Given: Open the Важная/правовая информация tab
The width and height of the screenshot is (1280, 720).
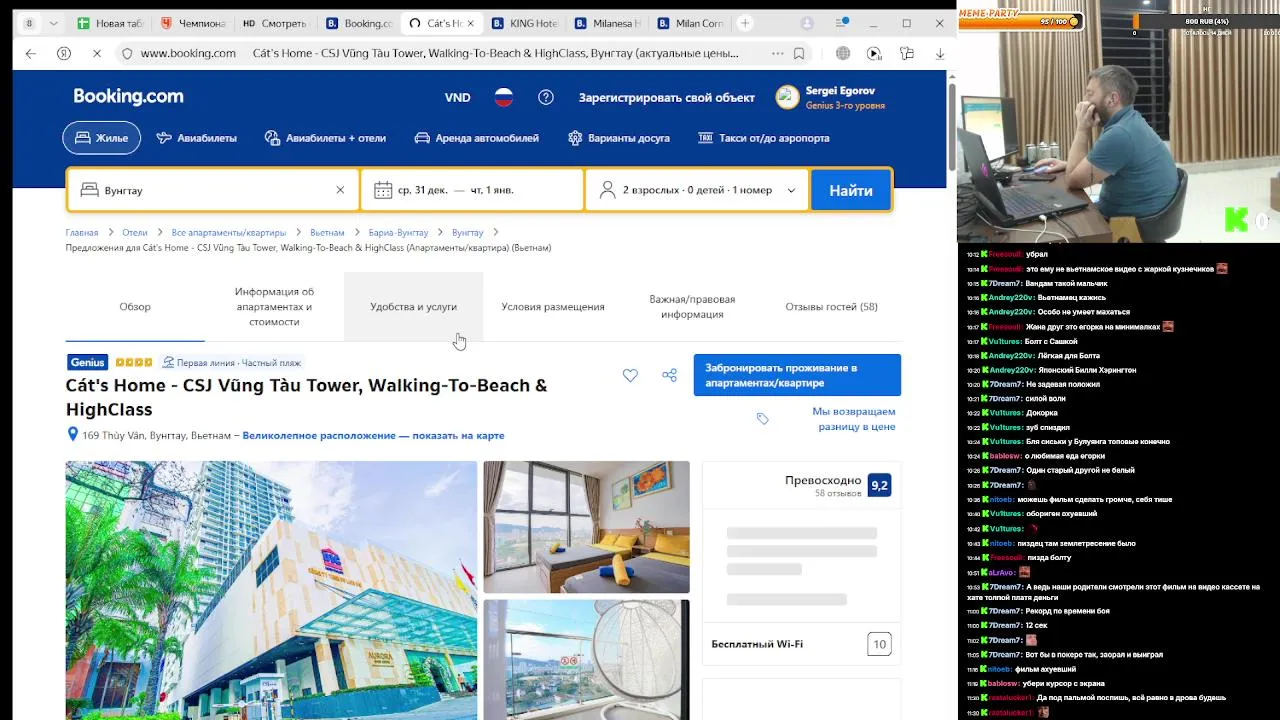Looking at the screenshot, I should tap(692, 307).
